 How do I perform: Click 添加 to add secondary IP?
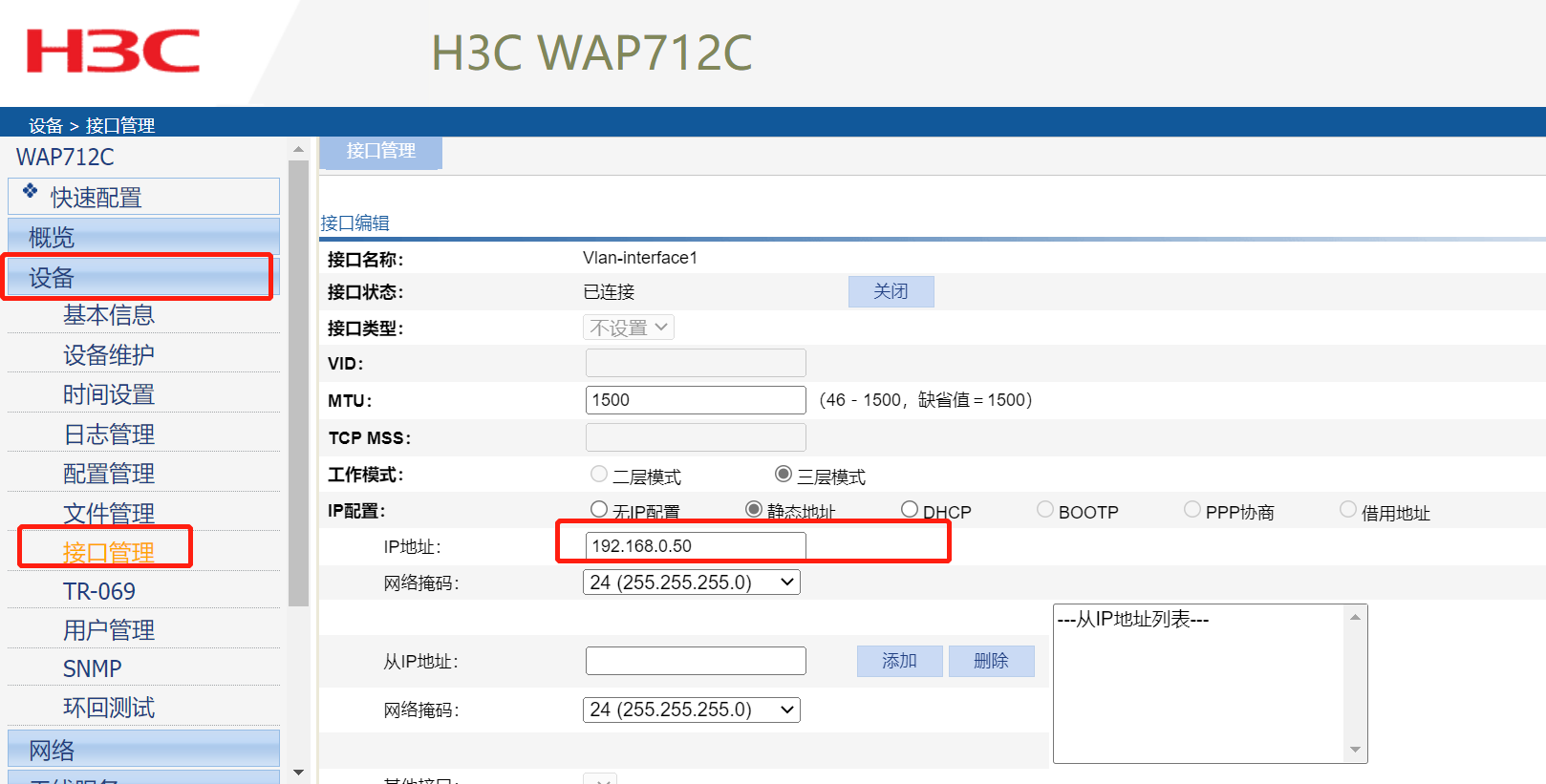point(900,661)
